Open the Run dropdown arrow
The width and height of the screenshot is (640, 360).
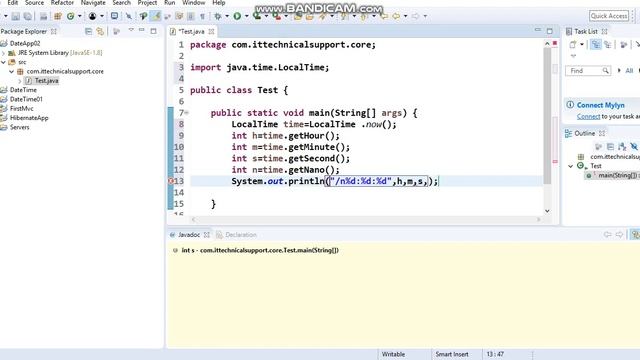247,16
